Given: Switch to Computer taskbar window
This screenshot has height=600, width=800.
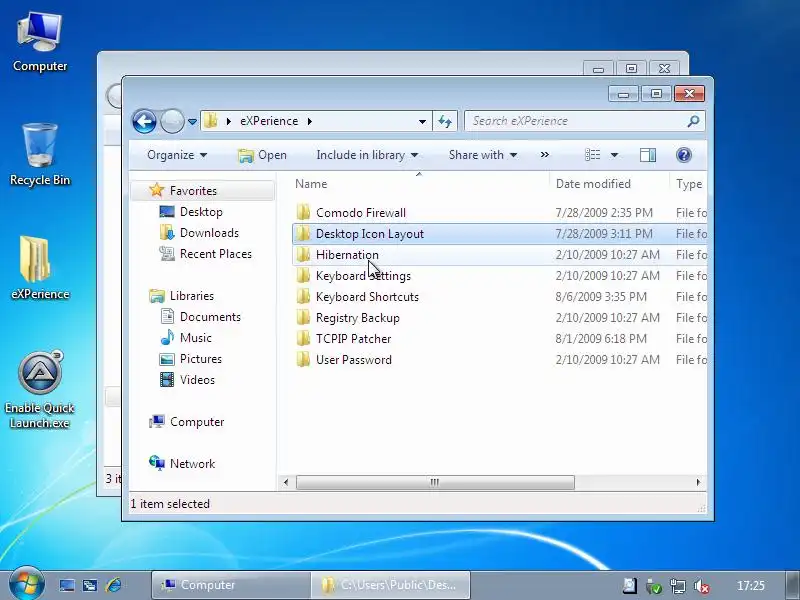Looking at the screenshot, I should click(x=231, y=585).
